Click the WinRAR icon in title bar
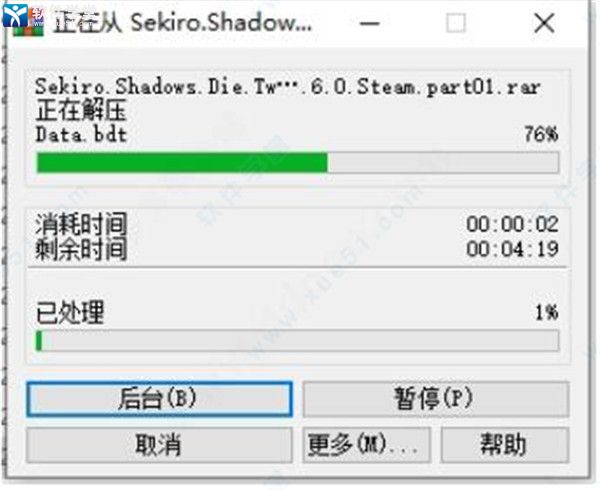Viewport: 600px width, 490px height. click(x=28, y=23)
